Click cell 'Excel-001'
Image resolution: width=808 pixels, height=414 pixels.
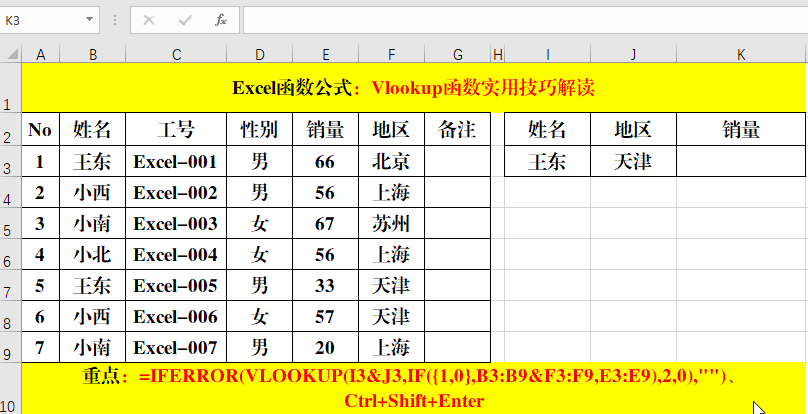click(176, 162)
